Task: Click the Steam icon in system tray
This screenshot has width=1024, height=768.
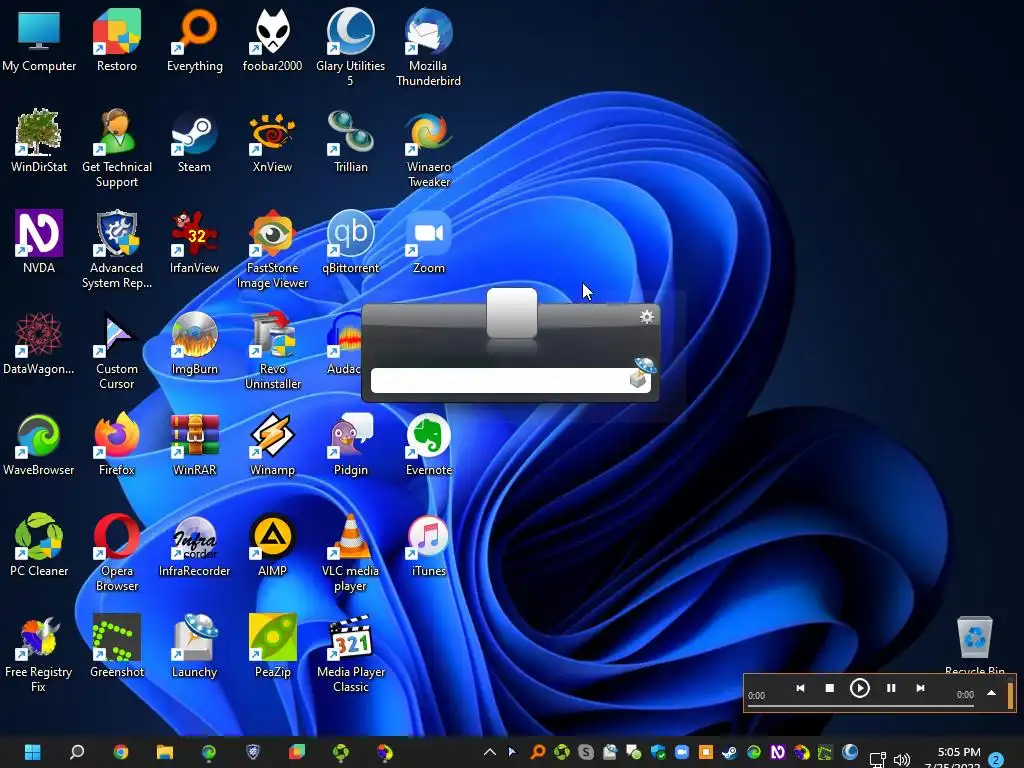Action: pos(729,752)
